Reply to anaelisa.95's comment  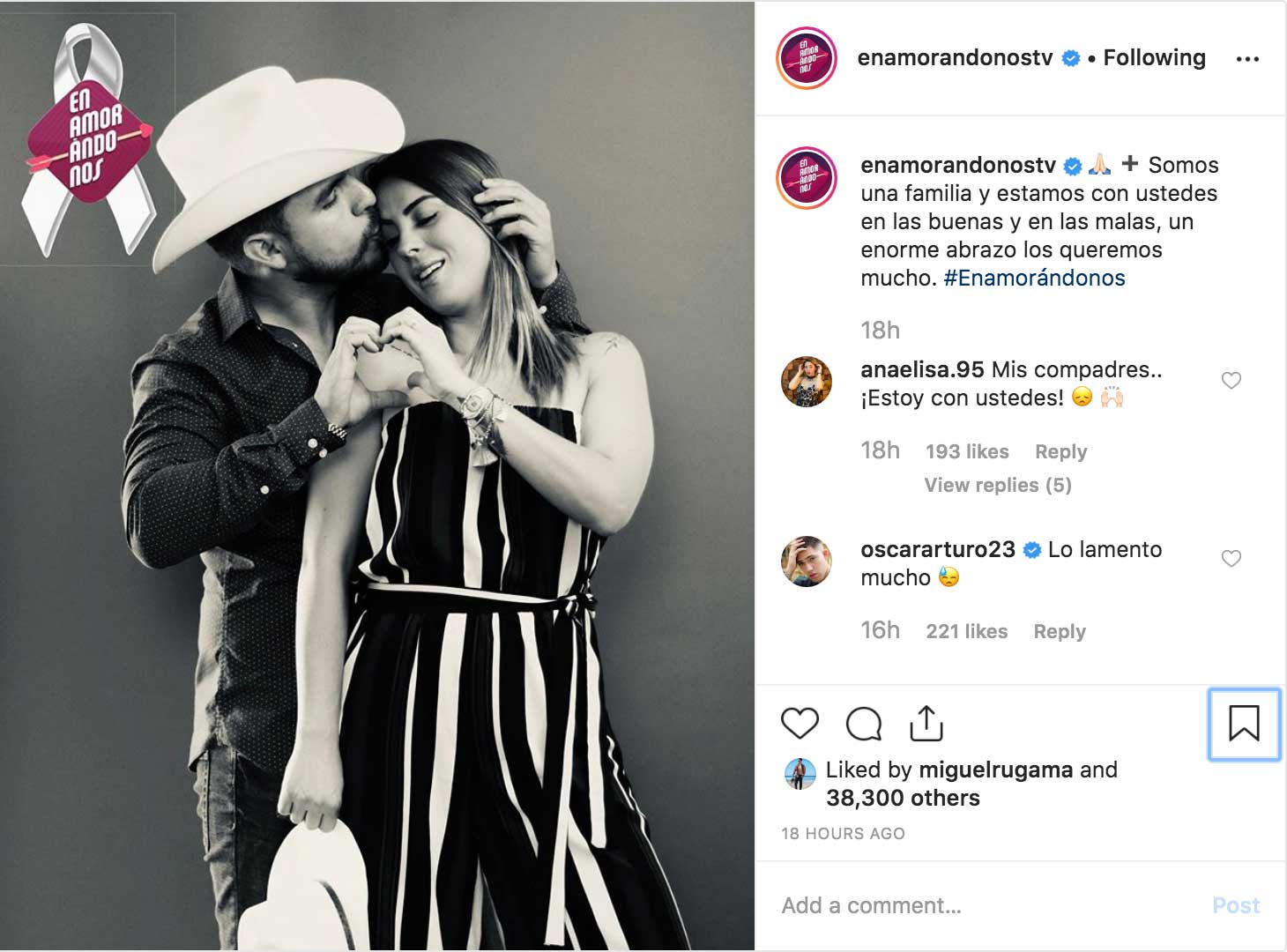pos(1060,452)
